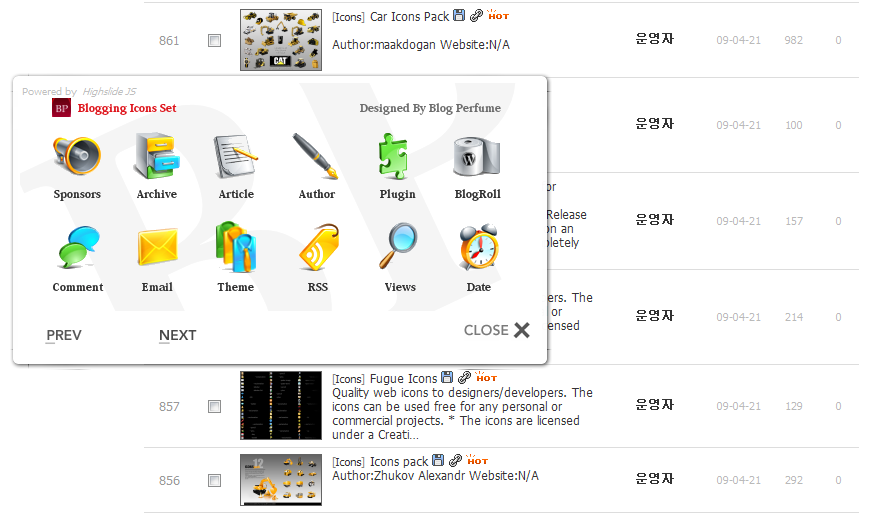Open the Fugue Icons post link
872x515 pixels.
click(x=403, y=379)
